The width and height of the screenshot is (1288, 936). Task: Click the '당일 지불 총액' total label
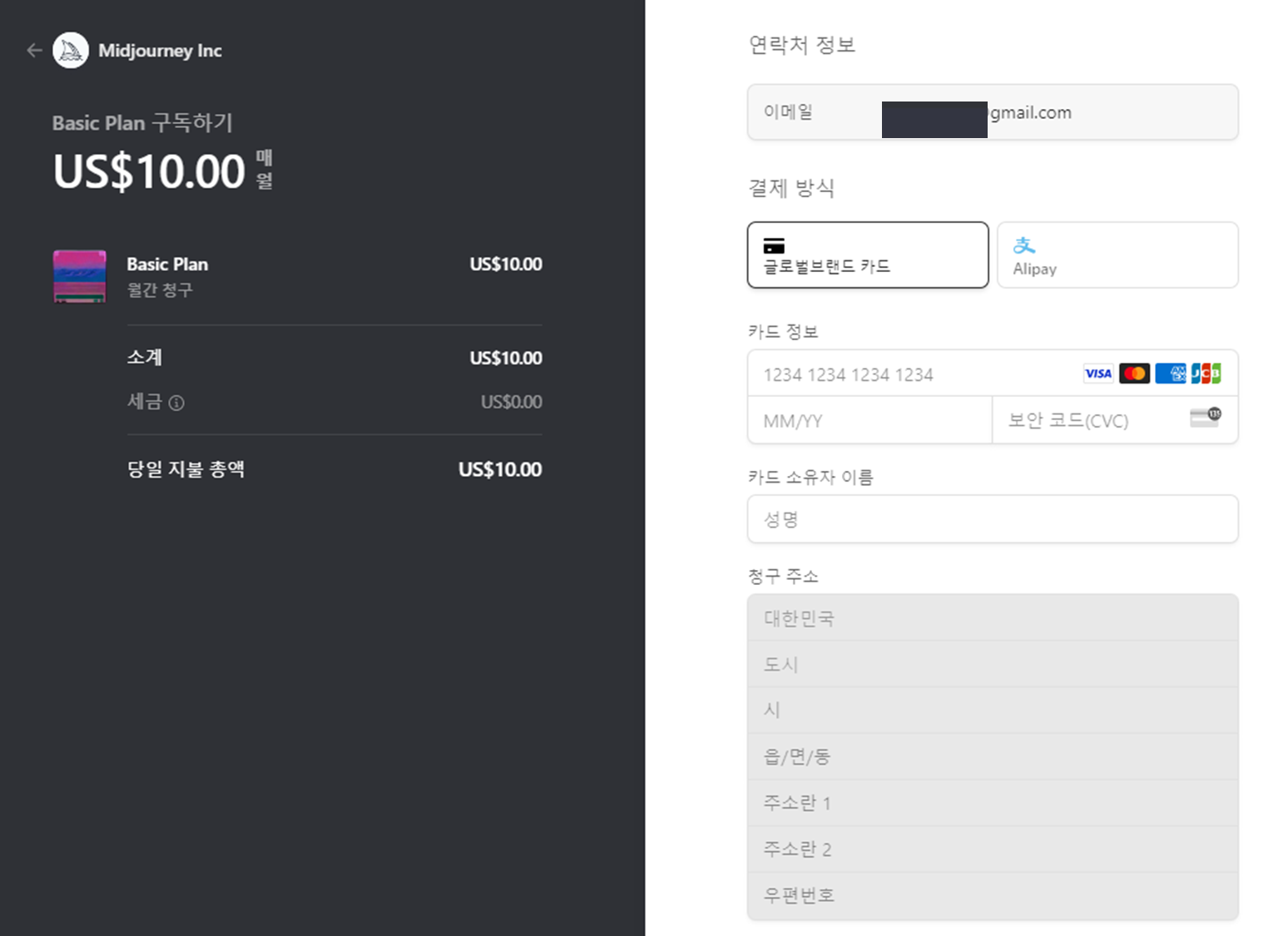186,469
